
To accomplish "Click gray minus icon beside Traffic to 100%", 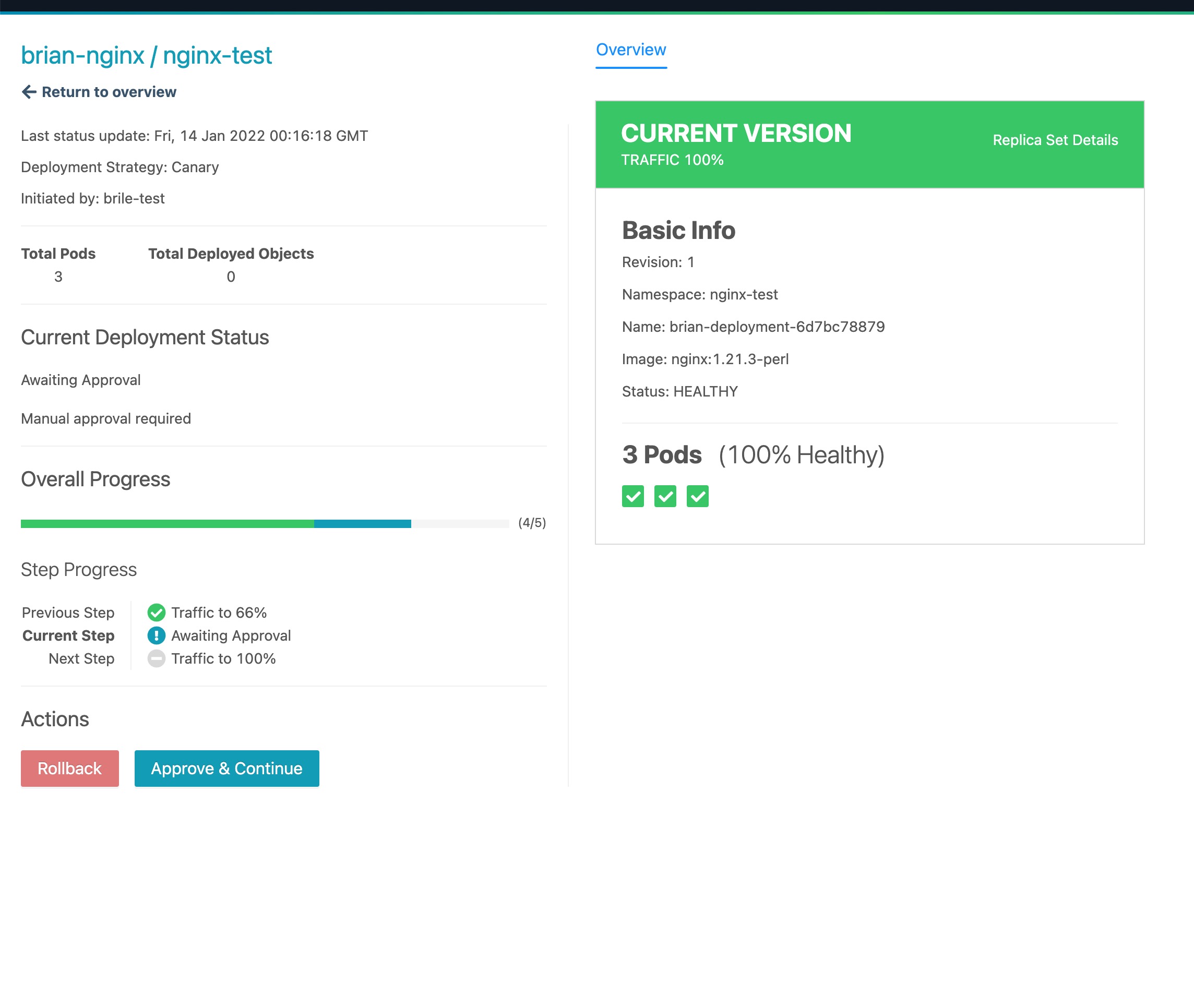I will [156, 658].
